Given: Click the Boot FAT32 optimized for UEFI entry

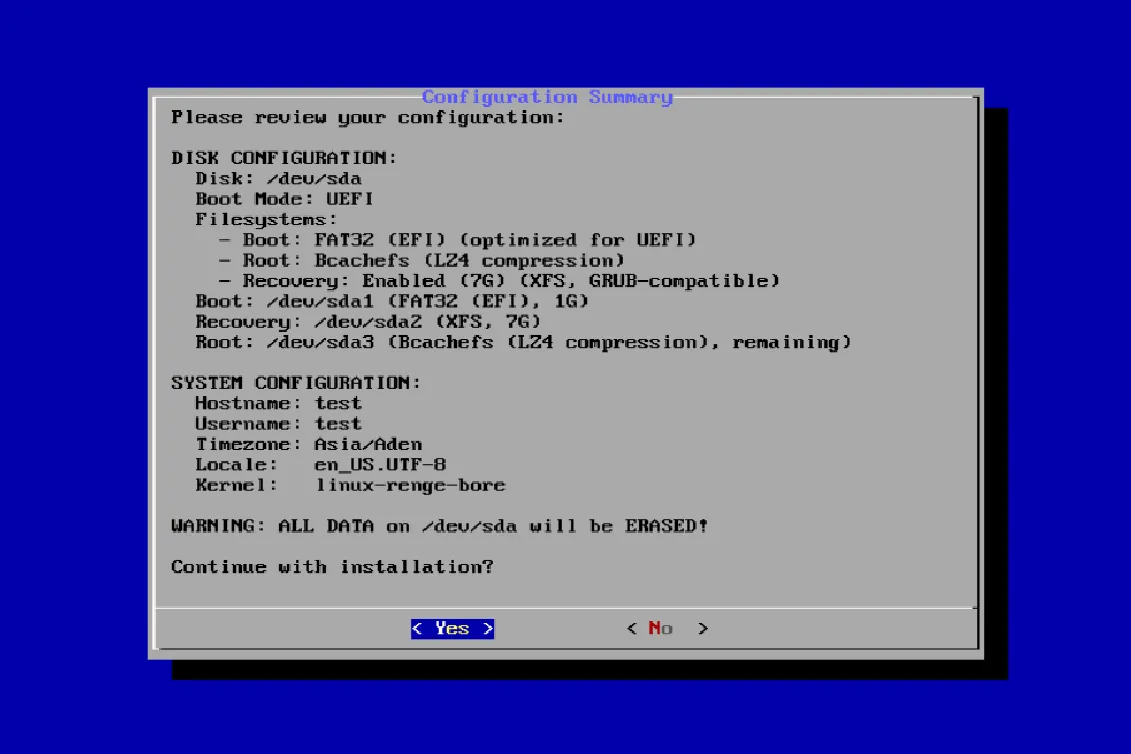Looking at the screenshot, I should point(457,240).
